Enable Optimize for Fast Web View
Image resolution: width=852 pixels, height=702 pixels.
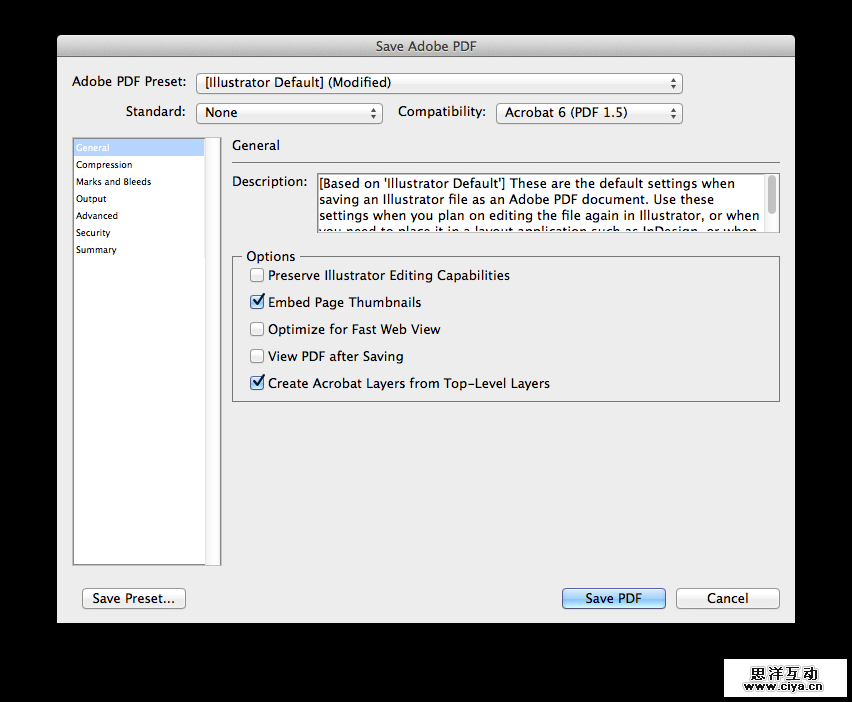coord(257,329)
